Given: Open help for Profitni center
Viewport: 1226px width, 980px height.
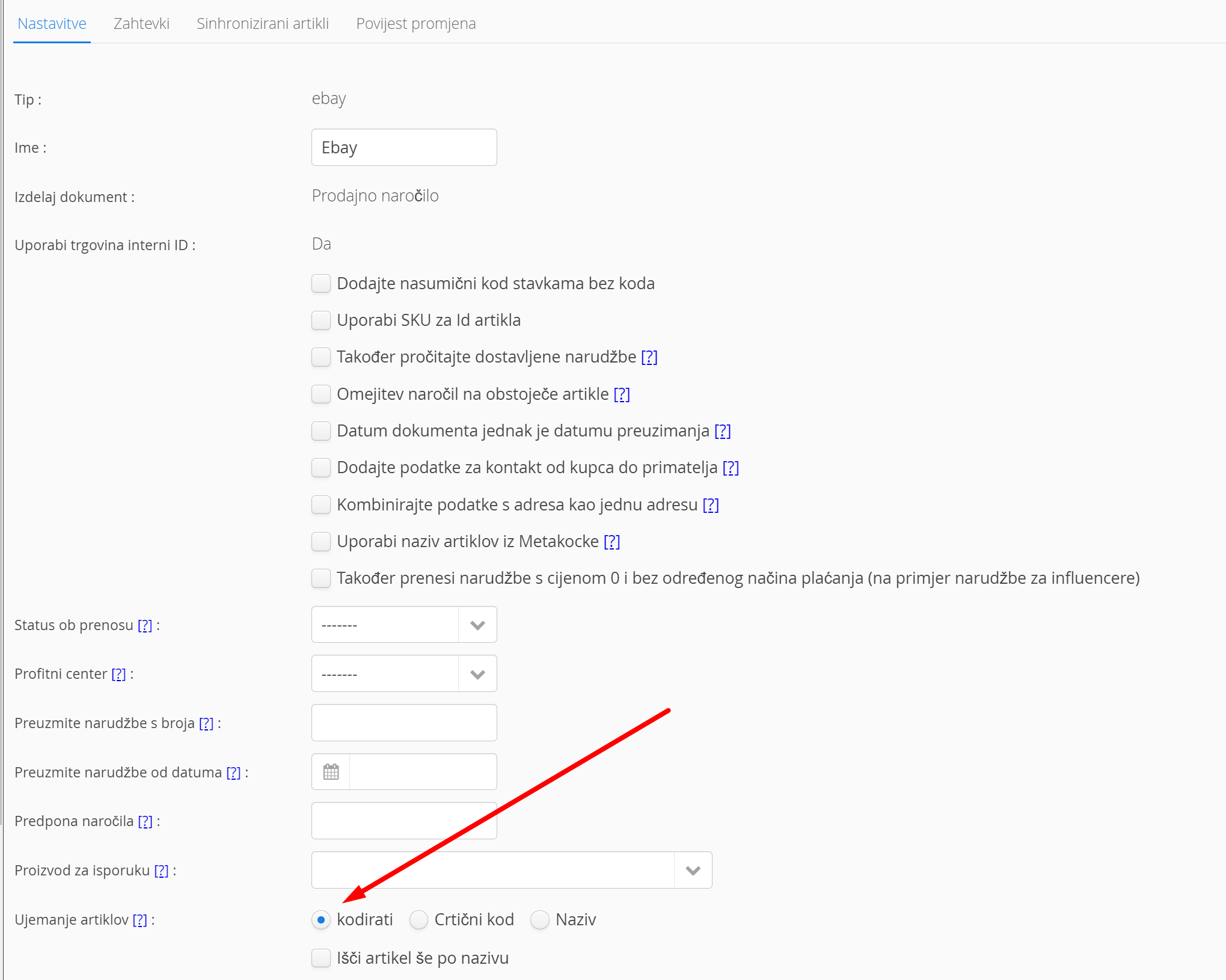Looking at the screenshot, I should tap(118, 674).
